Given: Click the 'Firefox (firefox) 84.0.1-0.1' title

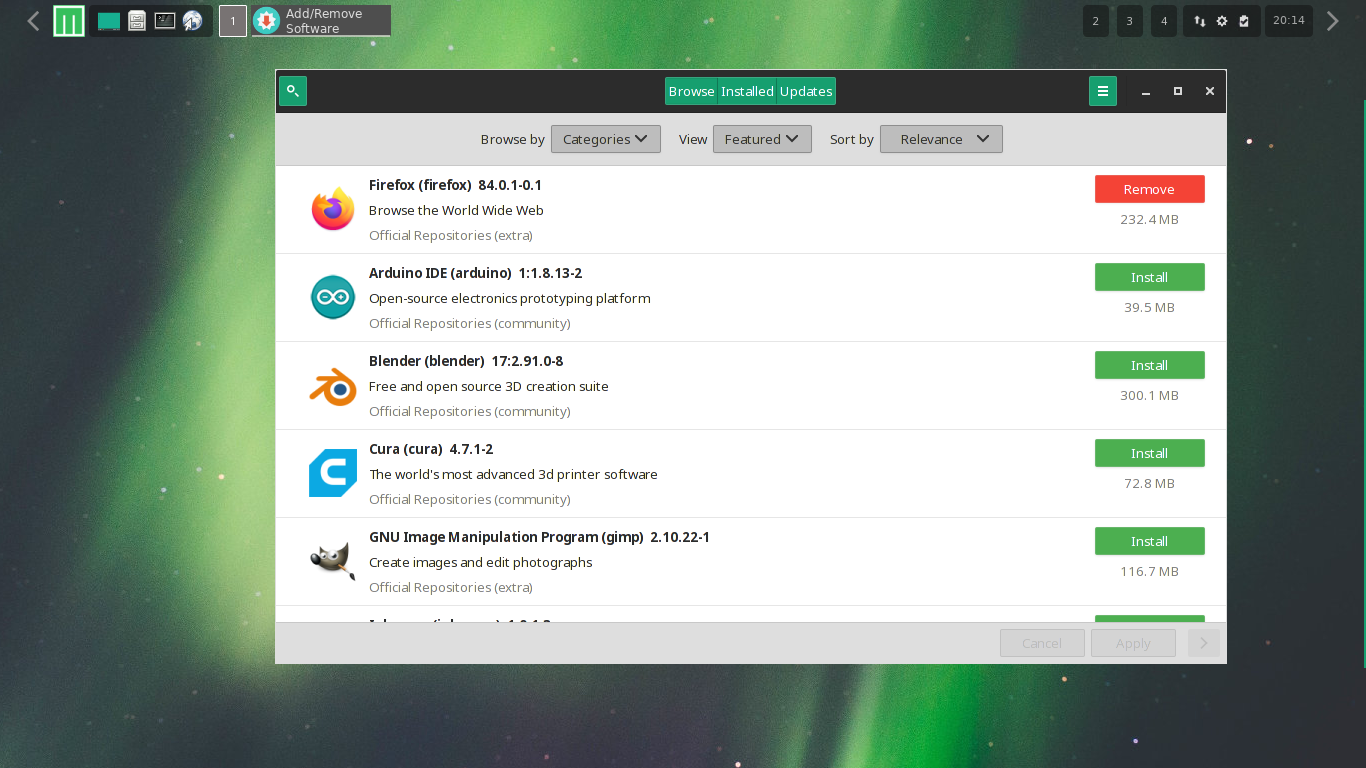Looking at the screenshot, I should pos(455,185).
